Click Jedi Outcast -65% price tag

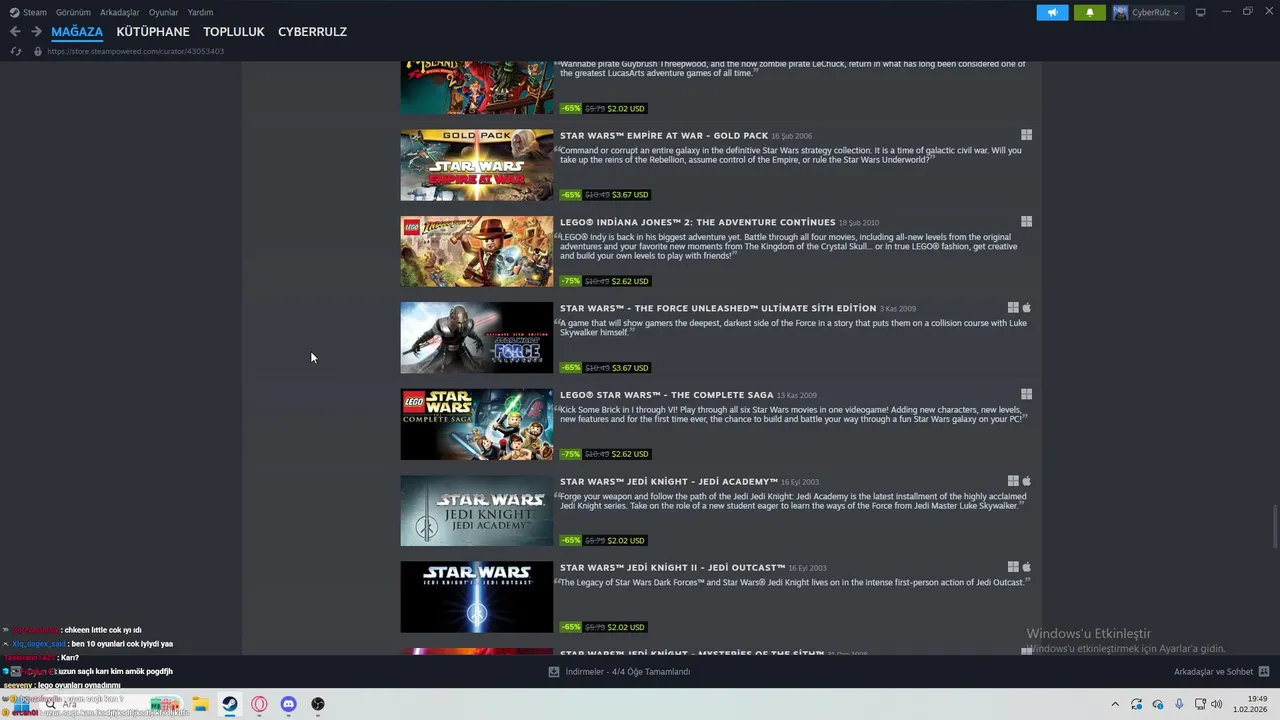pyautogui.click(x=604, y=627)
